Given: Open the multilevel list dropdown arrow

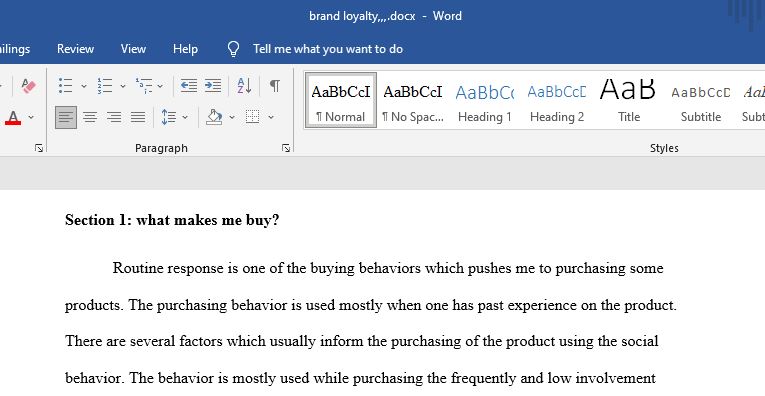Looking at the screenshot, I should [x=160, y=86].
